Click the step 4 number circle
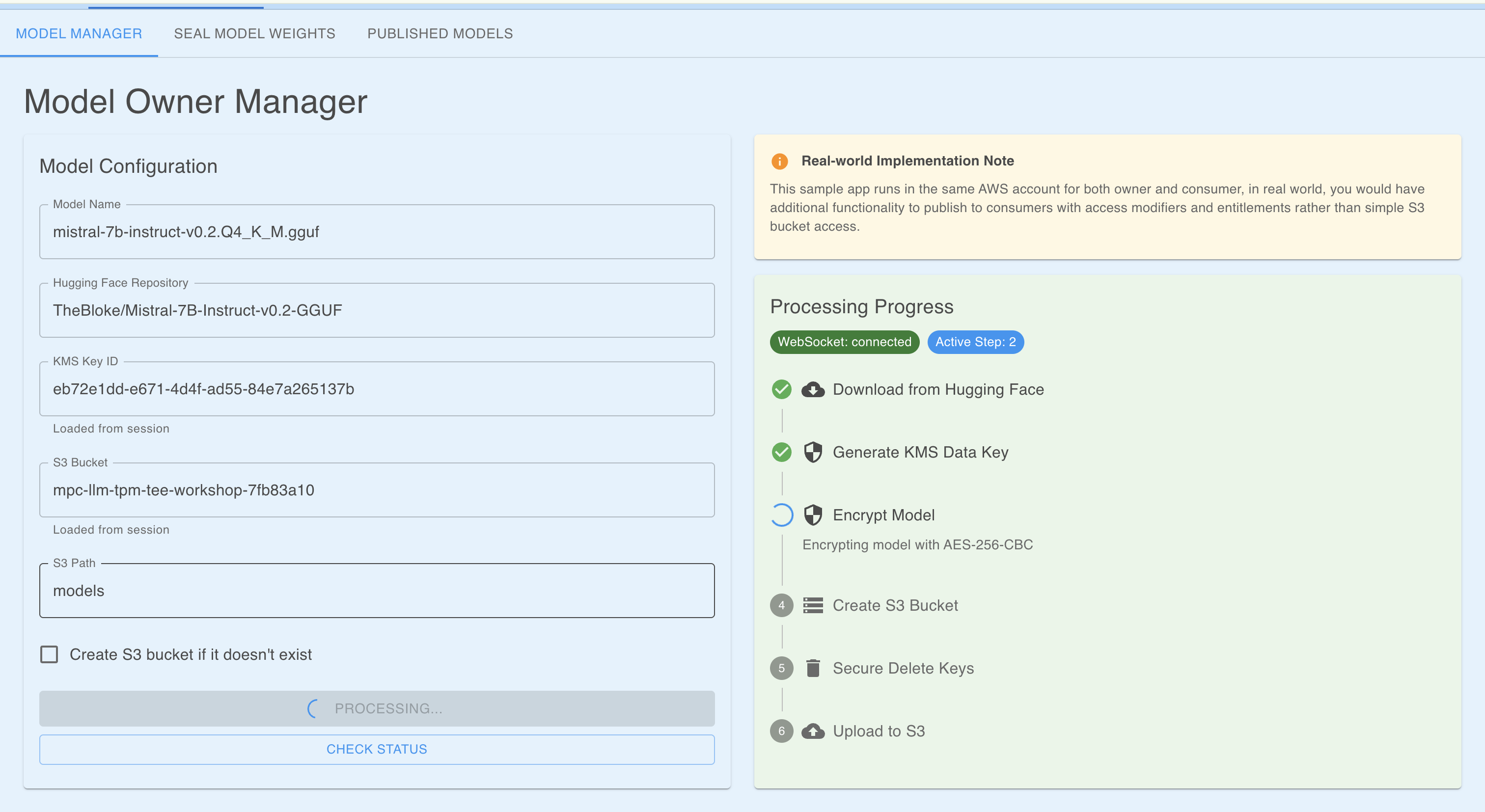 pyautogui.click(x=782, y=606)
